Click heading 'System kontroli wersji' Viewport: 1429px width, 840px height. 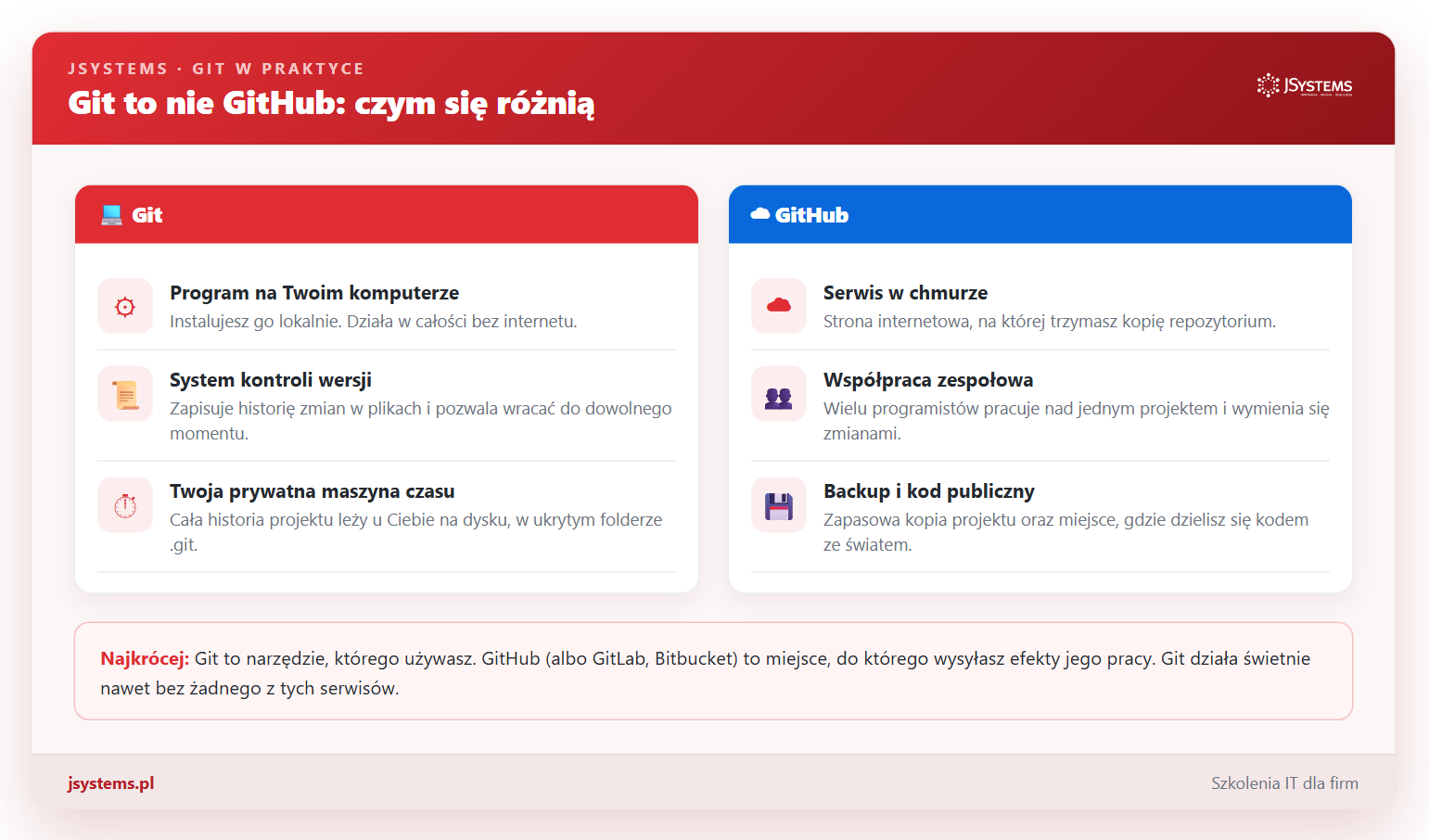tap(271, 380)
